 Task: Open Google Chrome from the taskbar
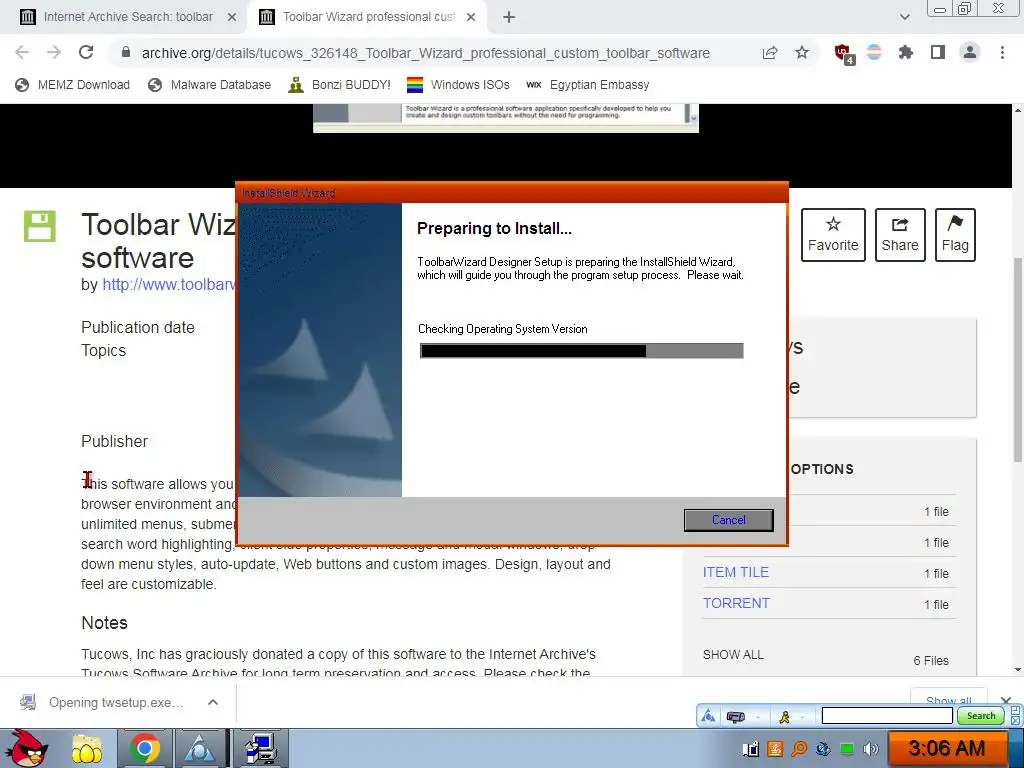(x=145, y=748)
